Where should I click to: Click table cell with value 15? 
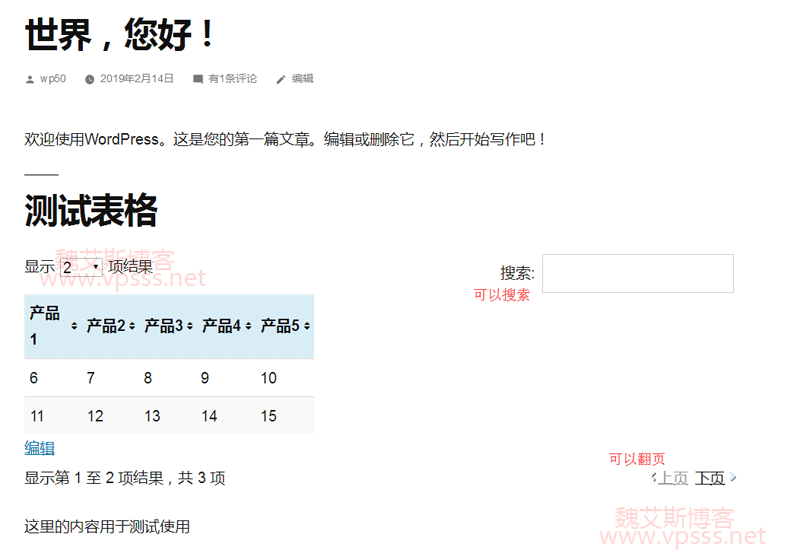pos(269,416)
